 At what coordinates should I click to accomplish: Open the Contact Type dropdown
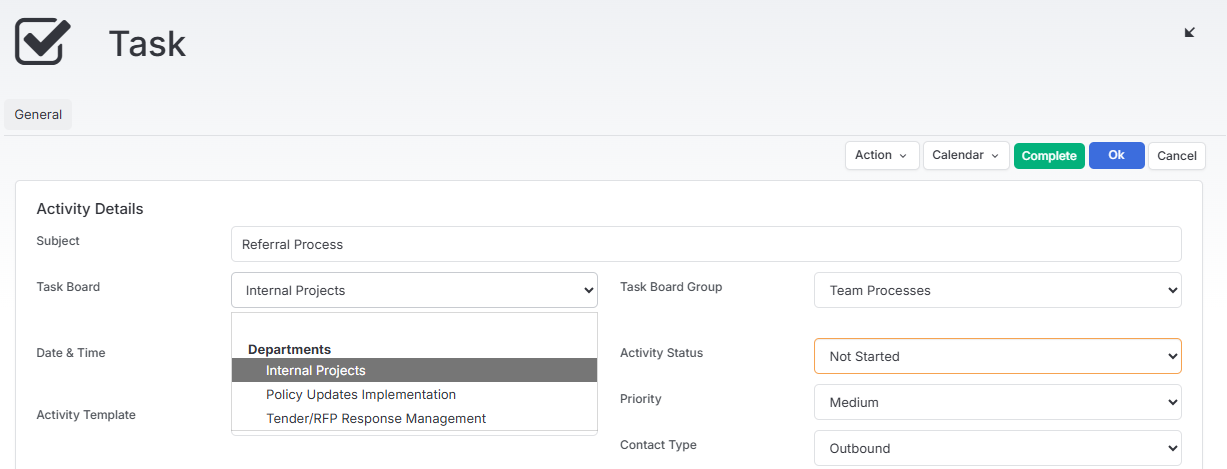pyautogui.click(x=998, y=448)
